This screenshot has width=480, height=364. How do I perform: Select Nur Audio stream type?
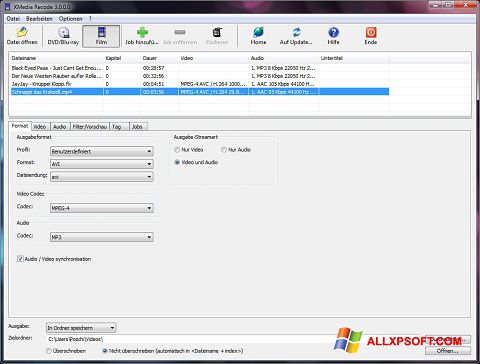coord(224,150)
